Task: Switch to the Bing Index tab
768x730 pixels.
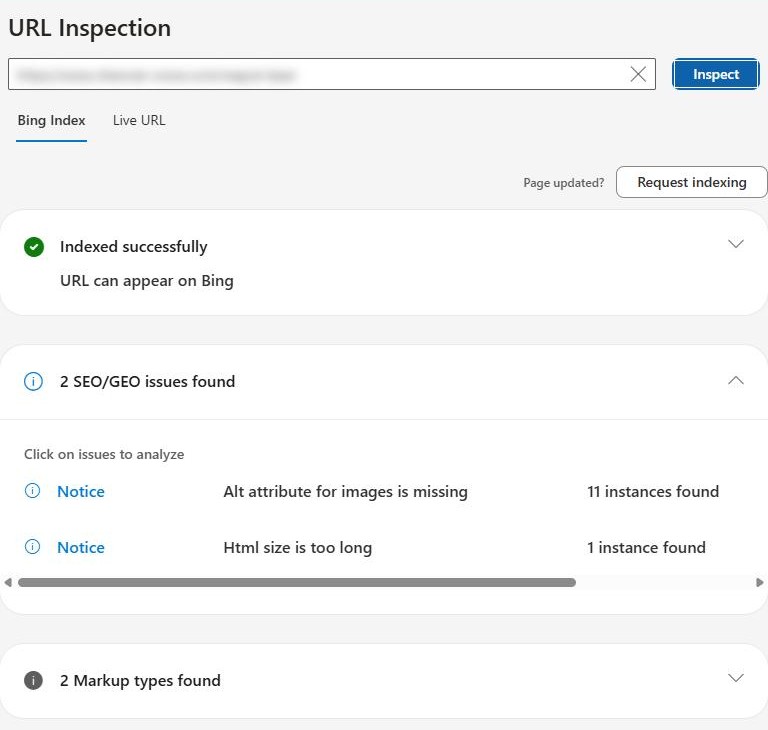Action: click(51, 121)
